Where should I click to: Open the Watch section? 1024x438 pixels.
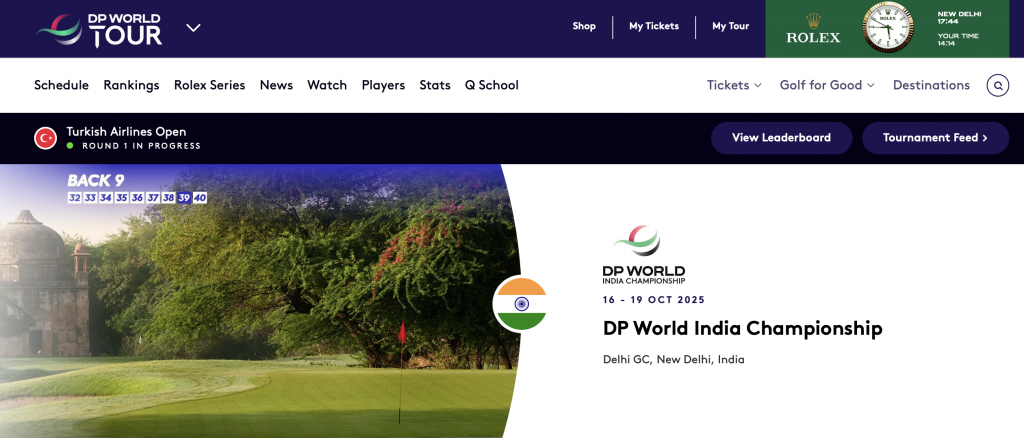(x=327, y=85)
